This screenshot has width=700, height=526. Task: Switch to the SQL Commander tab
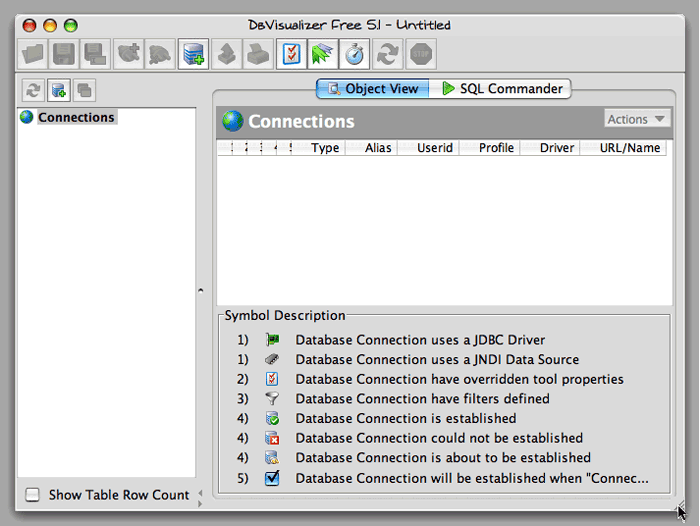500,88
